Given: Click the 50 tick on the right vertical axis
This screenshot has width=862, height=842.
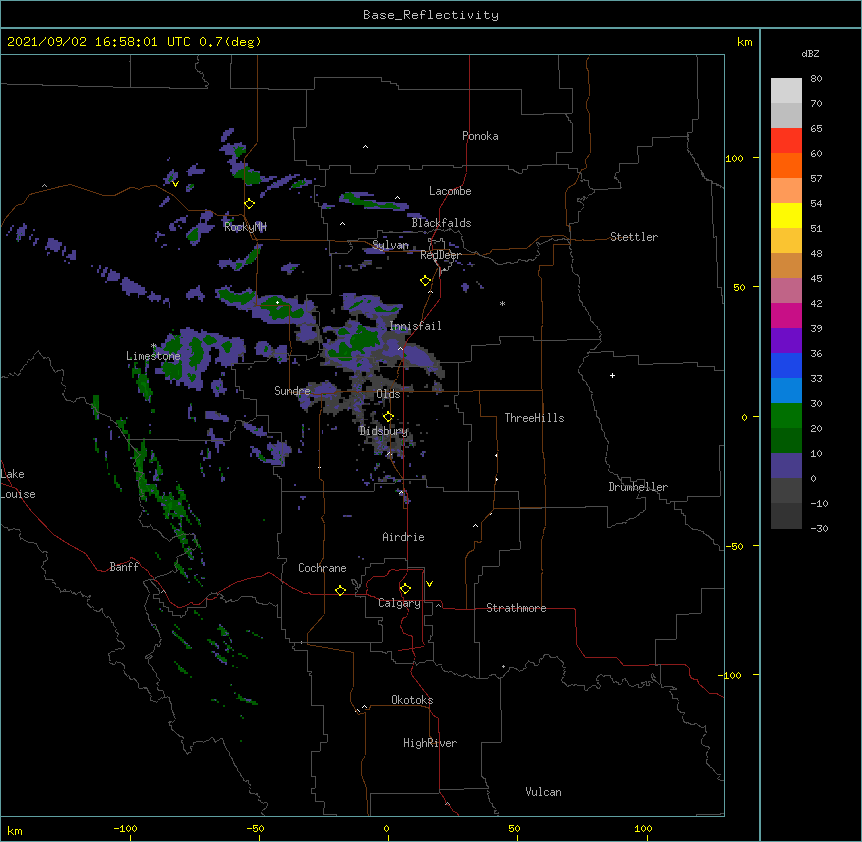Looking at the screenshot, I should coord(739,287).
